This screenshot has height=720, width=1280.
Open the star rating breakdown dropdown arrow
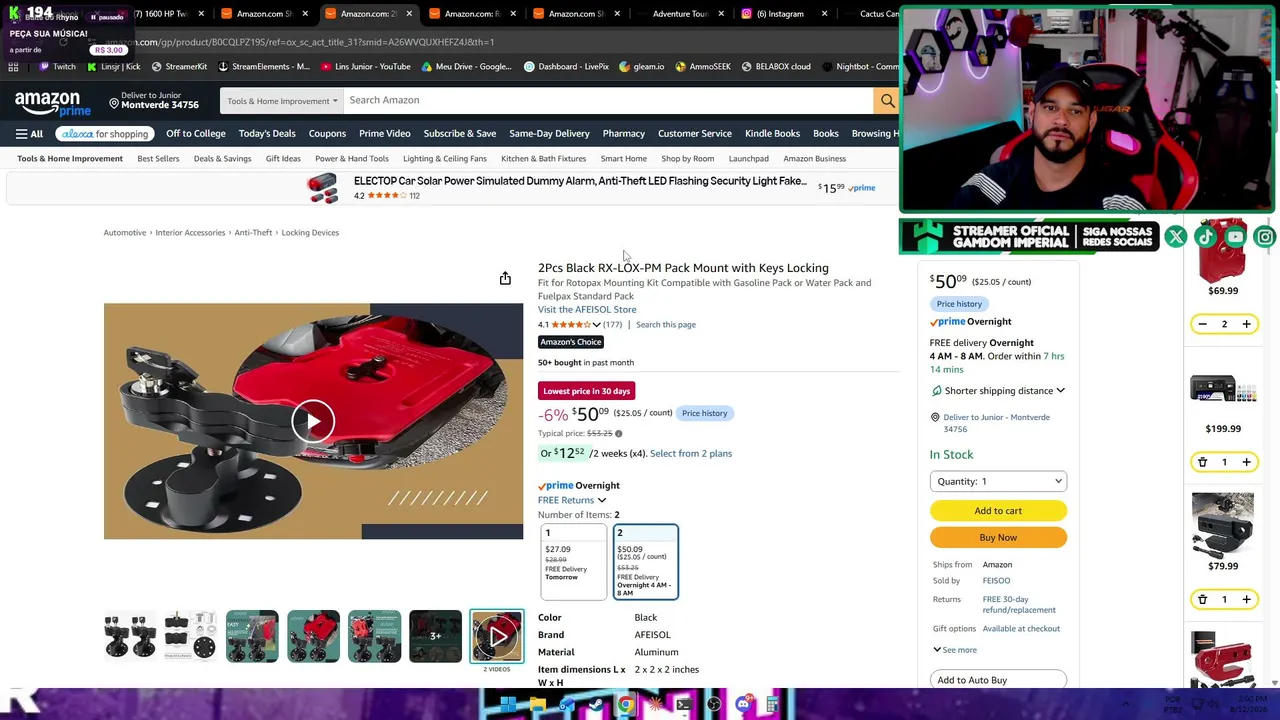click(596, 325)
